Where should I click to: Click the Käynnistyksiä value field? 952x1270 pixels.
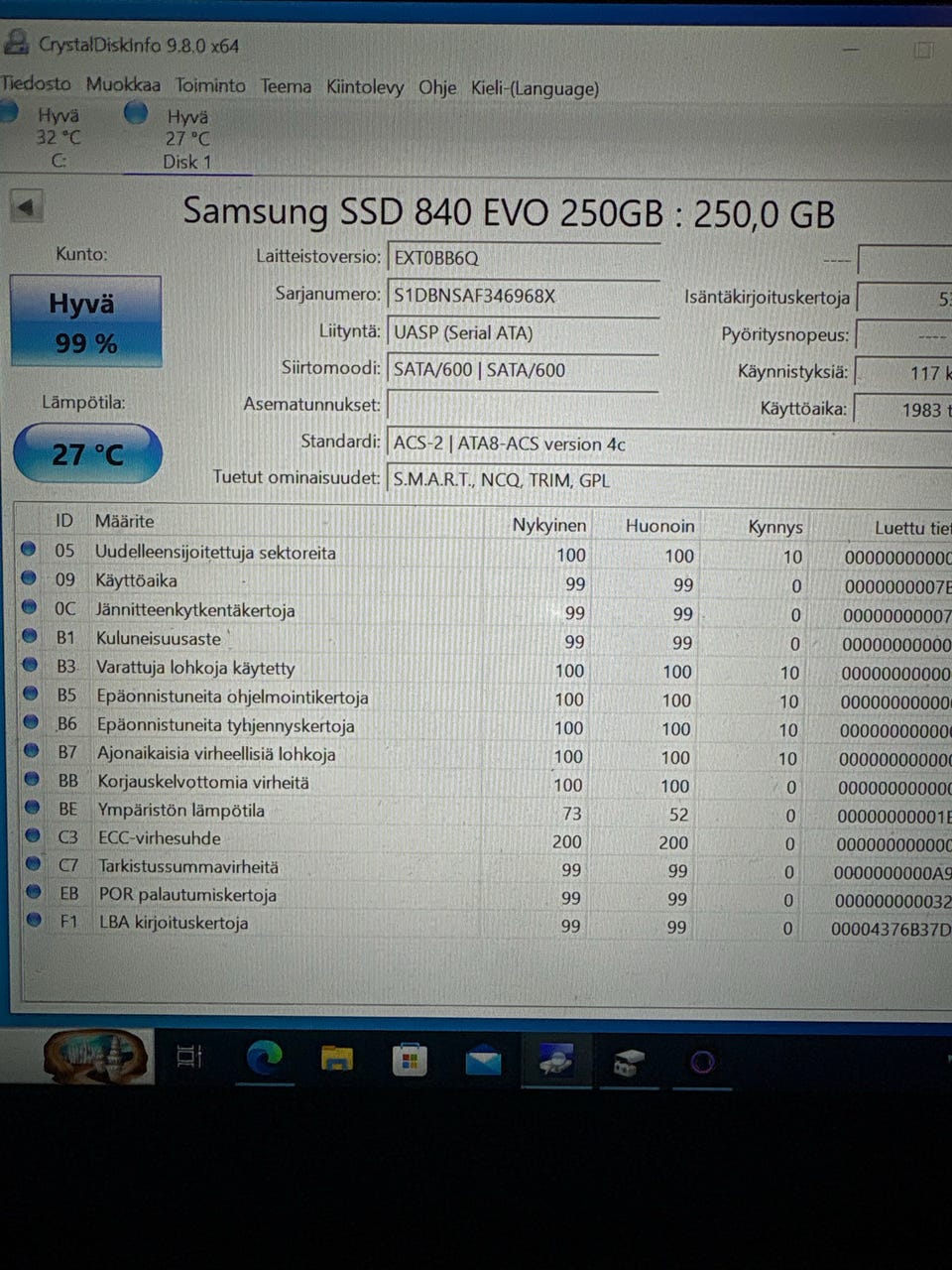tap(903, 373)
